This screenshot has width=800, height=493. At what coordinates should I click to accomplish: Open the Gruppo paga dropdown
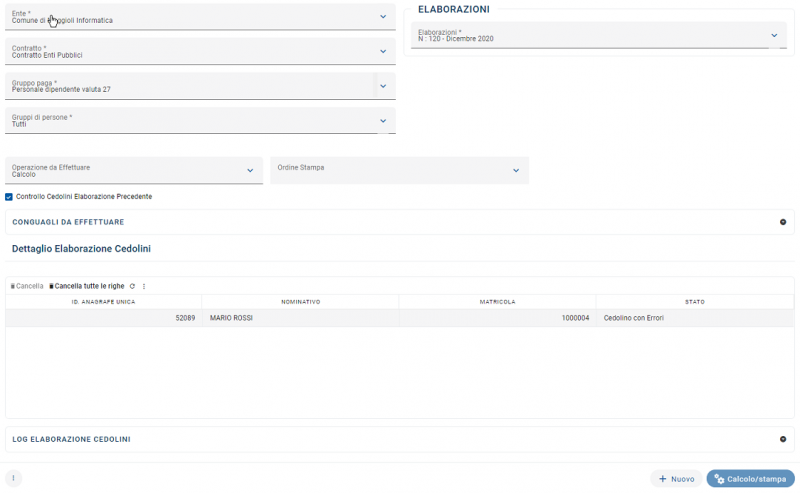pyautogui.click(x=200, y=86)
